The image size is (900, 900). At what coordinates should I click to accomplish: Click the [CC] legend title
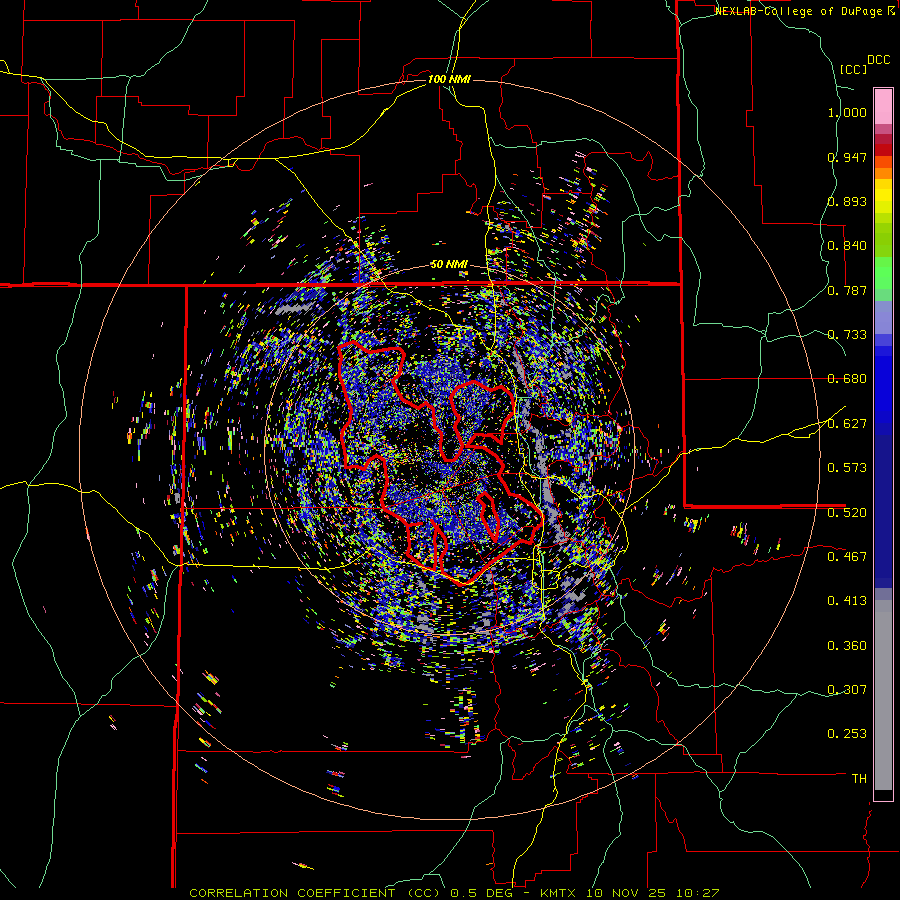853,69
